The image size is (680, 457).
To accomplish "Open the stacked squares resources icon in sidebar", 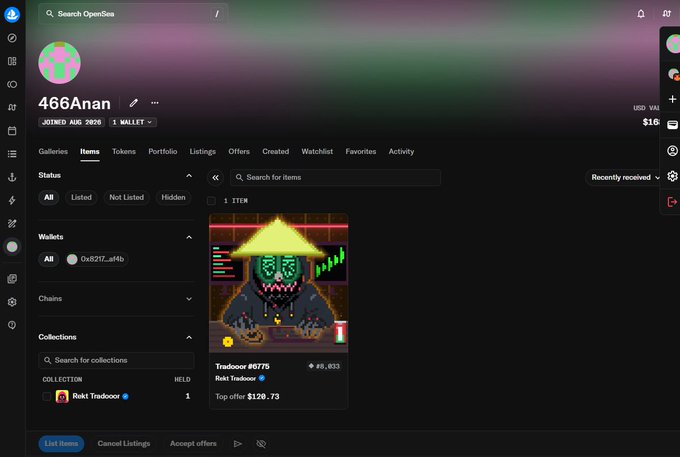I will [x=12, y=279].
